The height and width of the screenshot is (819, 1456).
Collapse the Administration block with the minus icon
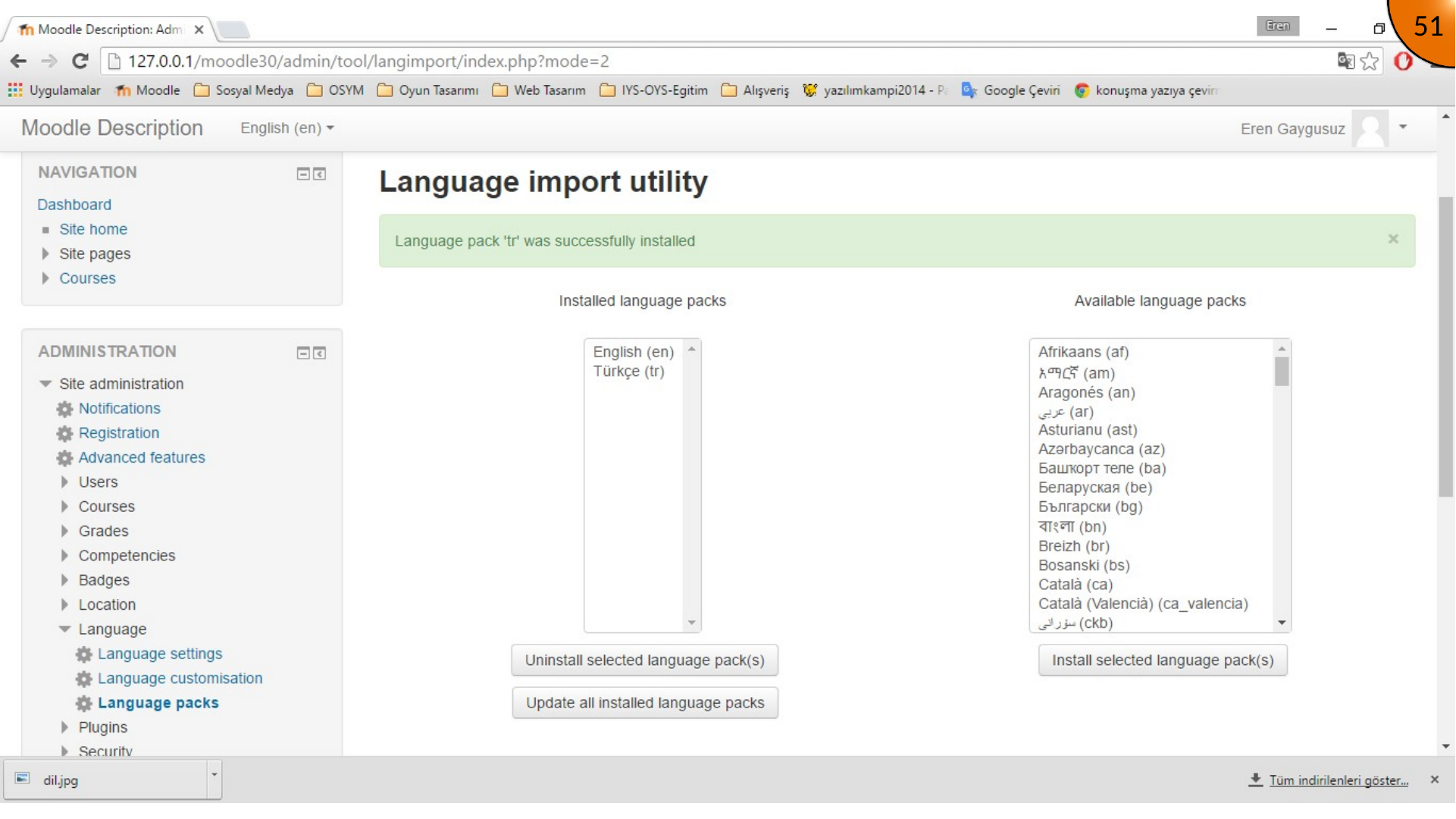(x=303, y=353)
